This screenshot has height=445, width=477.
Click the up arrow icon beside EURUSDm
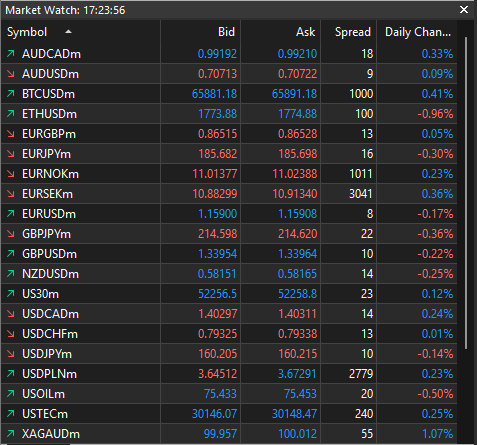[x=11, y=213]
